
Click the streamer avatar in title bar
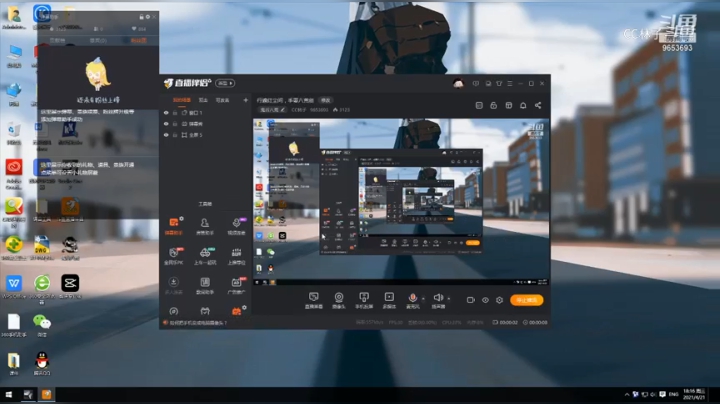(458, 83)
